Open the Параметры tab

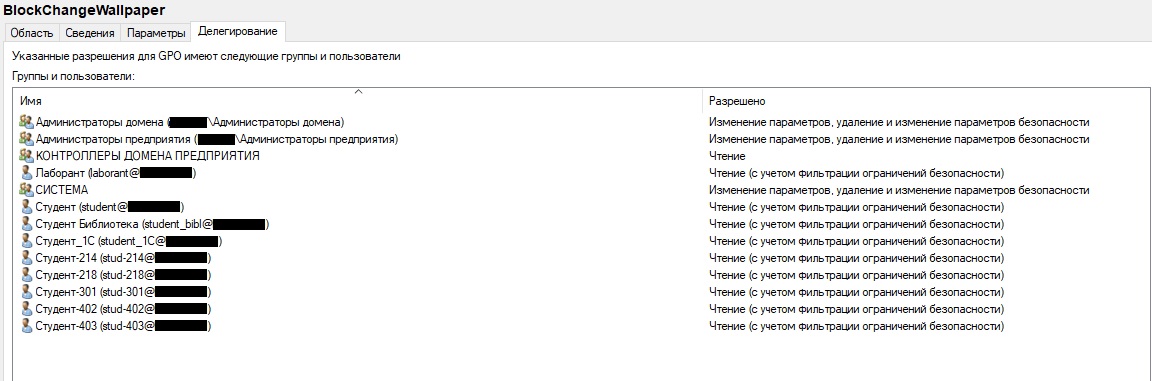click(155, 33)
